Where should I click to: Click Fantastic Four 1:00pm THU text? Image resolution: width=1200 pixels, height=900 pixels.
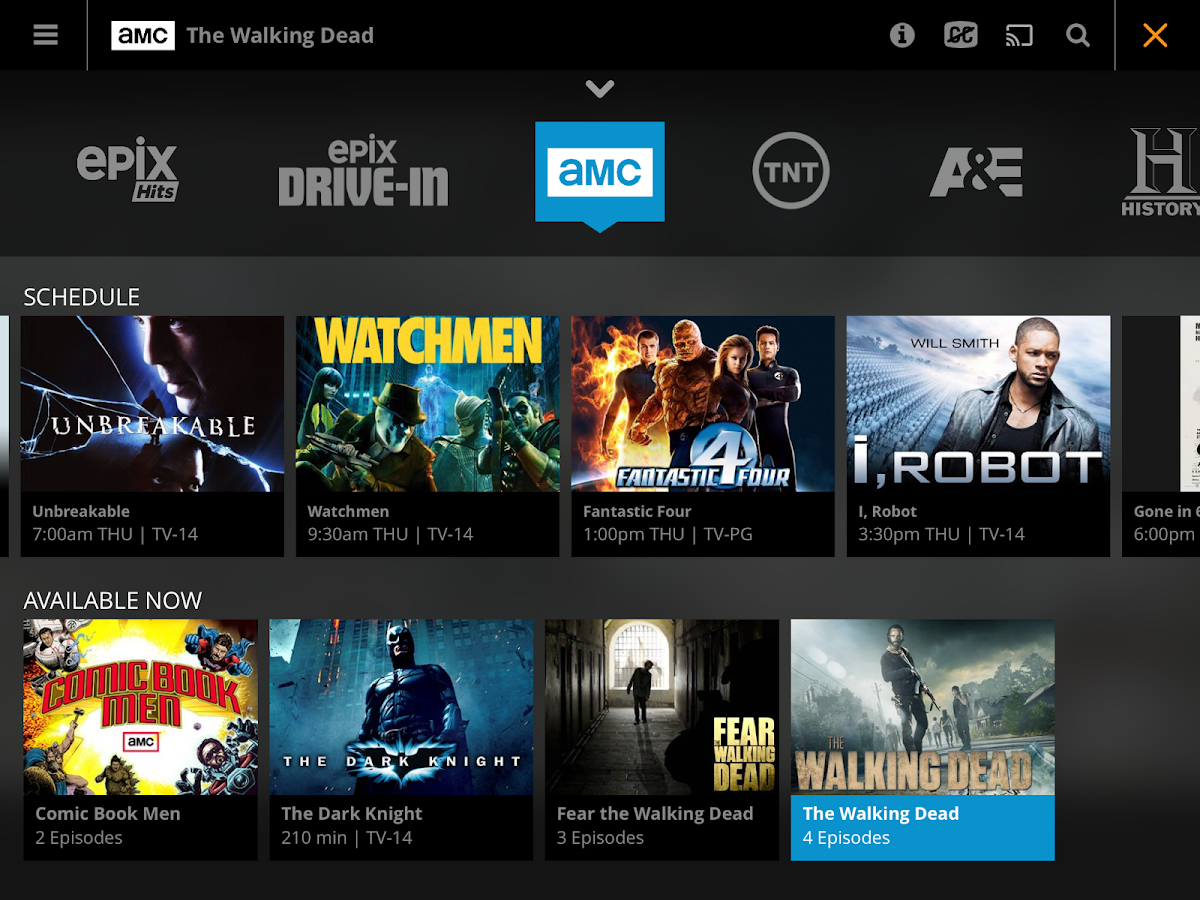tap(668, 523)
